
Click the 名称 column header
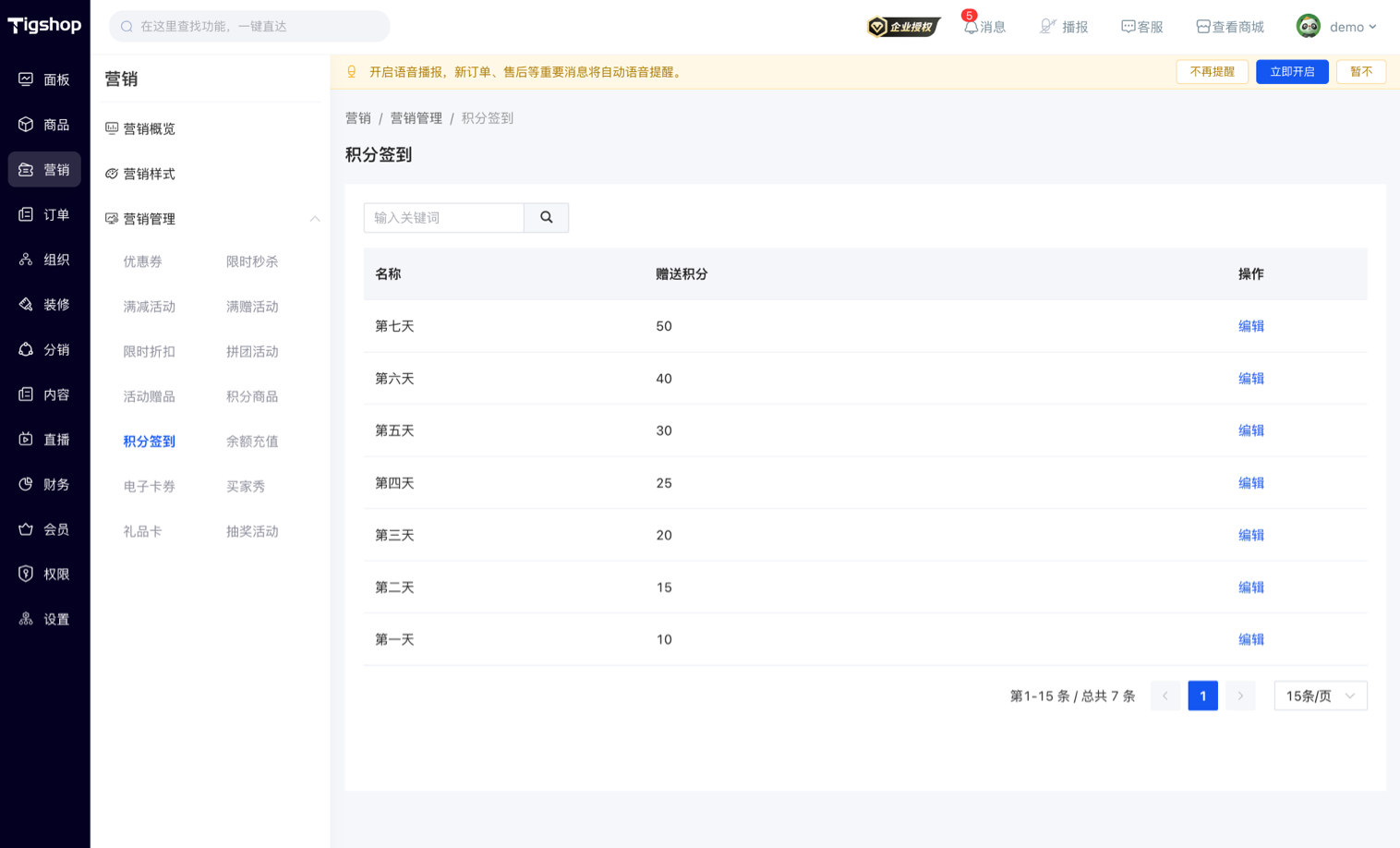pos(388,274)
